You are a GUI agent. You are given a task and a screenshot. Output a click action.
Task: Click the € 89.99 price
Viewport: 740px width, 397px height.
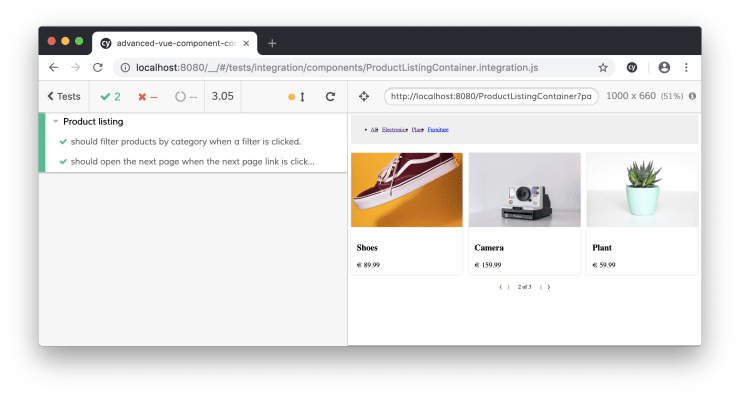click(x=368, y=265)
